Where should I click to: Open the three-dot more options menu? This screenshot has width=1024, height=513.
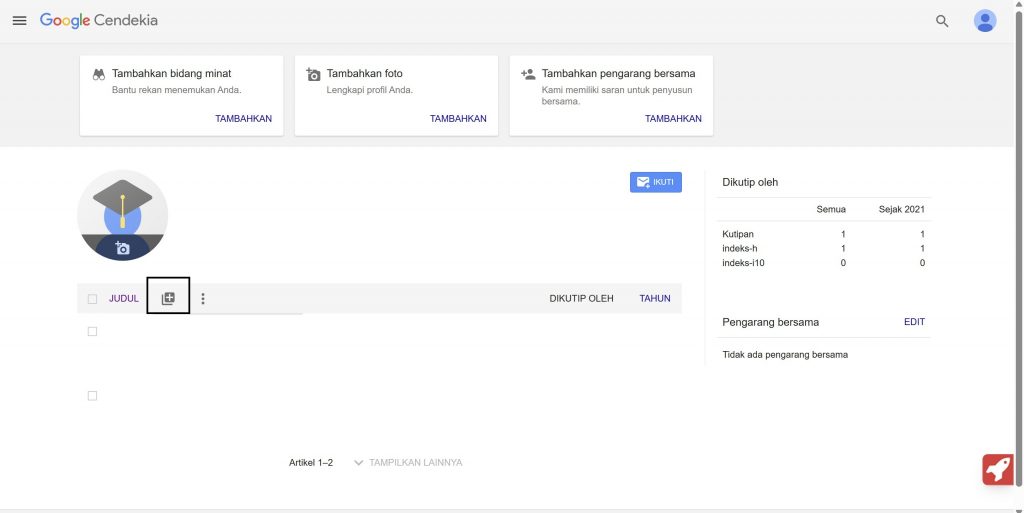pyautogui.click(x=202, y=298)
